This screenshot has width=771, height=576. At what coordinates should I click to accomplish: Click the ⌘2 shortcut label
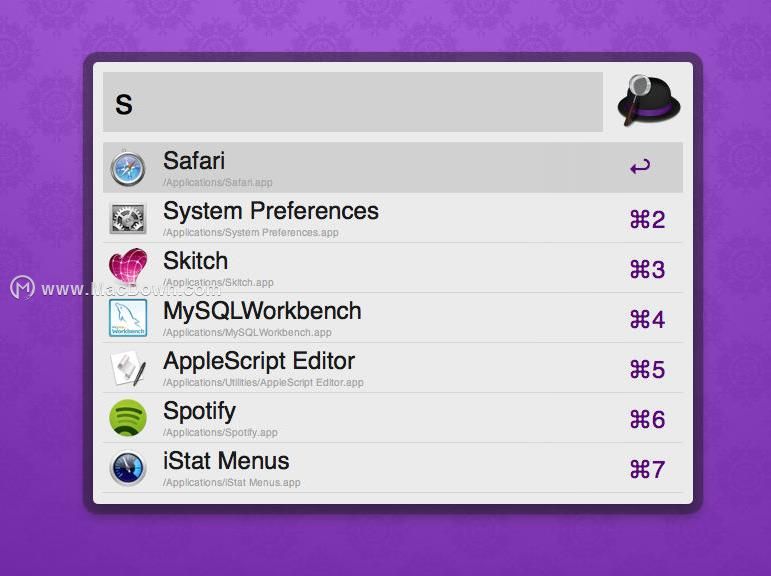[647, 219]
